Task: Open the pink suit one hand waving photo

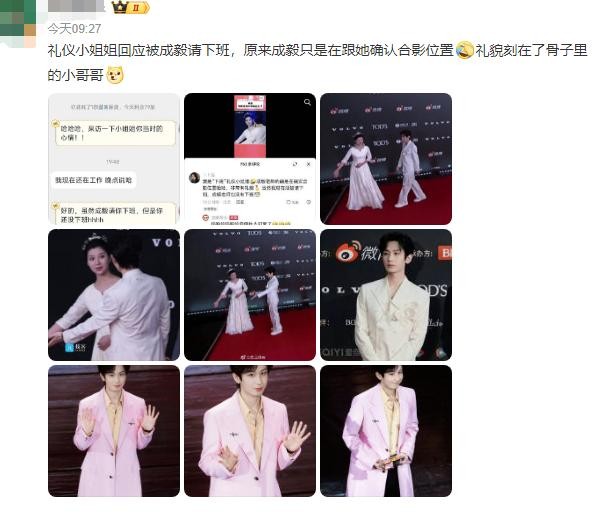Action: pos(250,431)
